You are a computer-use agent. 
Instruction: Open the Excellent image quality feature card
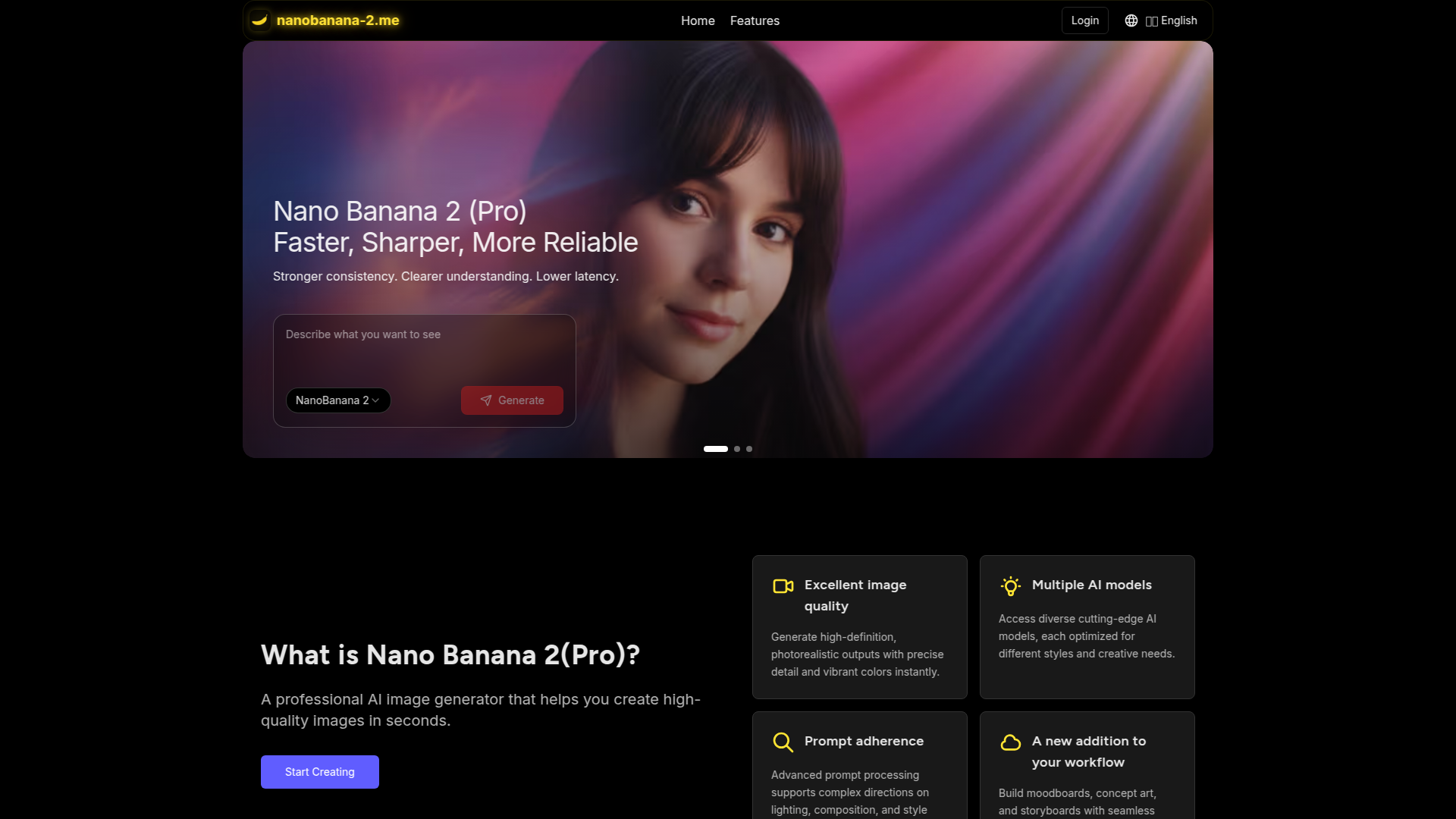(x=860, y=627)
